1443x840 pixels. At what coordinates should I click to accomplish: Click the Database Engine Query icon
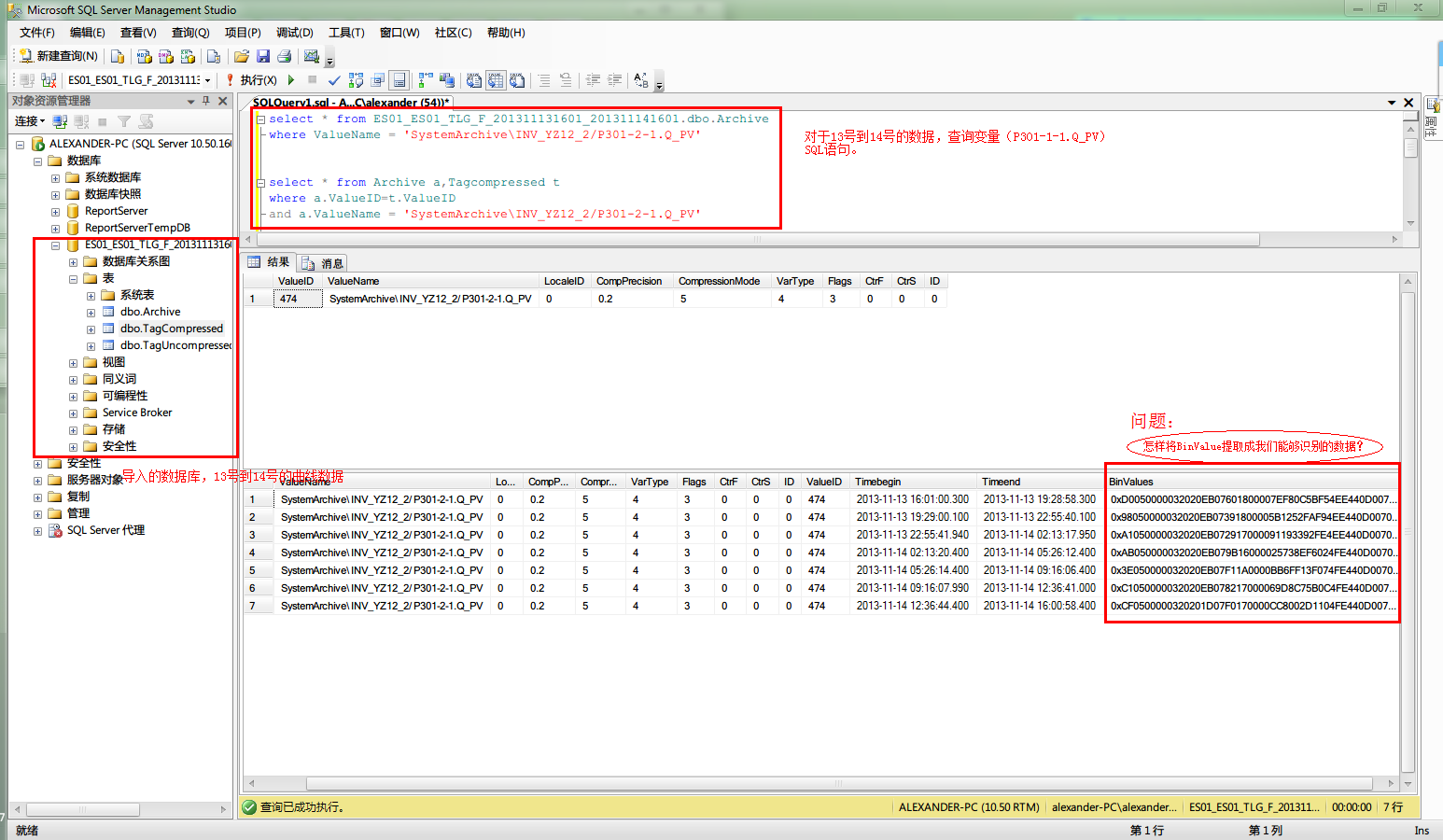pos(118,56)
